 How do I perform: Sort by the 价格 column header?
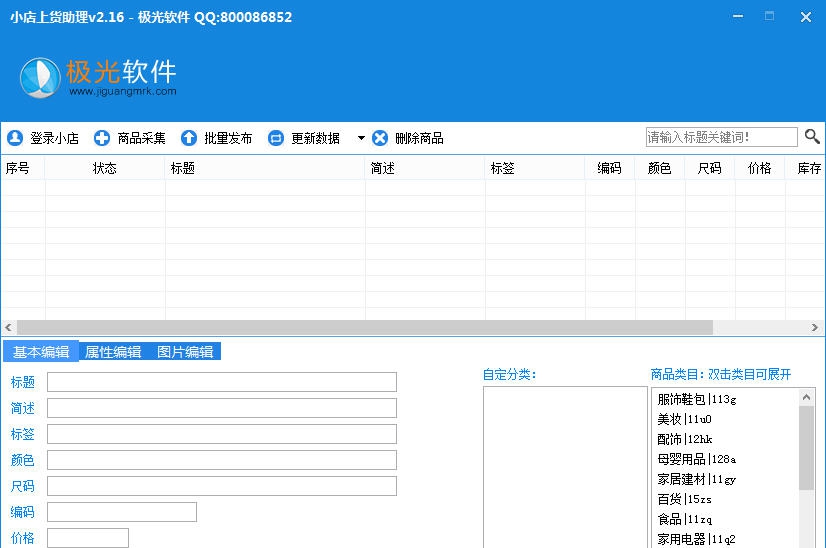click(759, 168)
